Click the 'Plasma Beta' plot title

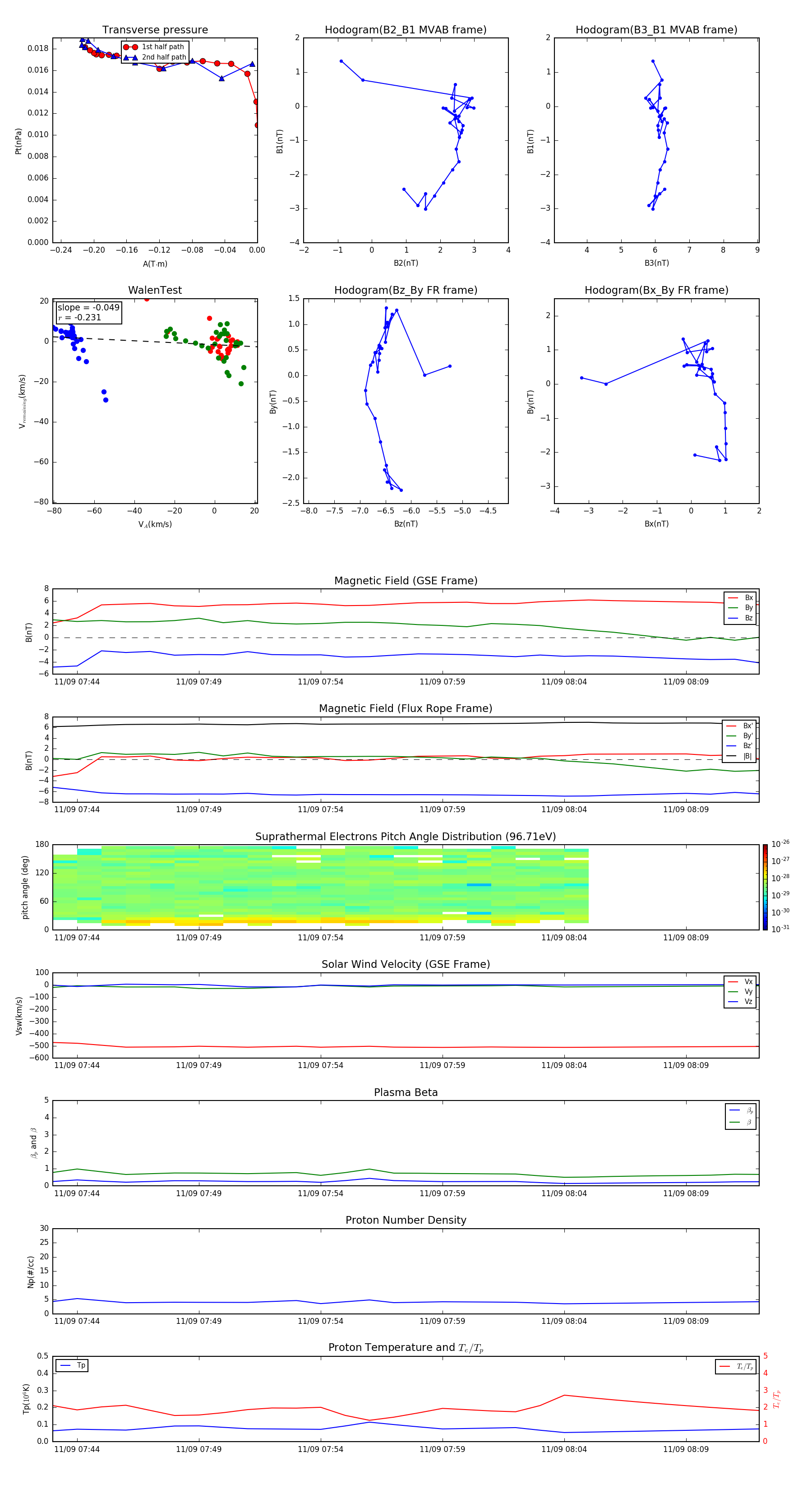point(406,1092)
